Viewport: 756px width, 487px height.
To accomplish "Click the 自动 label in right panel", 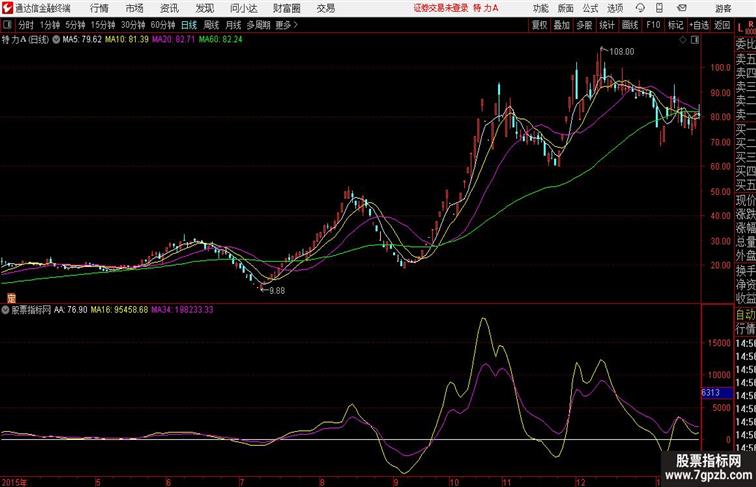I will click(x=745, y=315).
